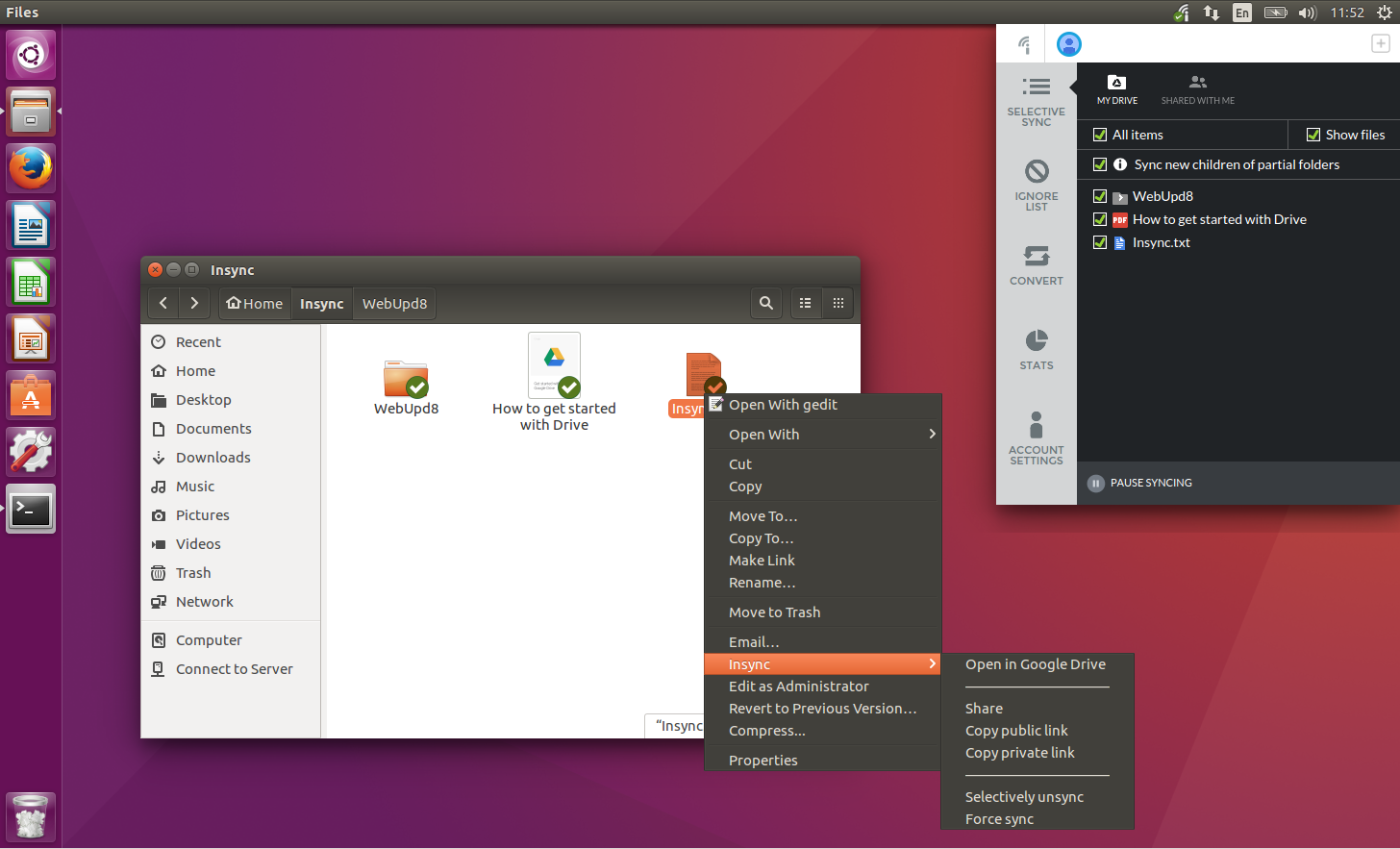Click the pause syncing icon
The image size is (1400, 849).
coord(1095,483)
